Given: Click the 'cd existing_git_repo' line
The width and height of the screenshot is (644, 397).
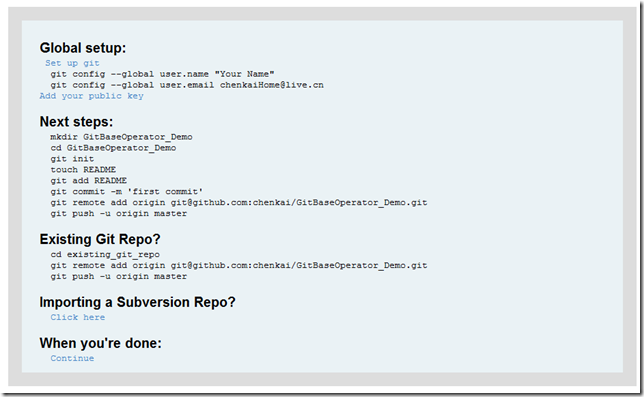Looking at the screenshot, I should 105,255.
